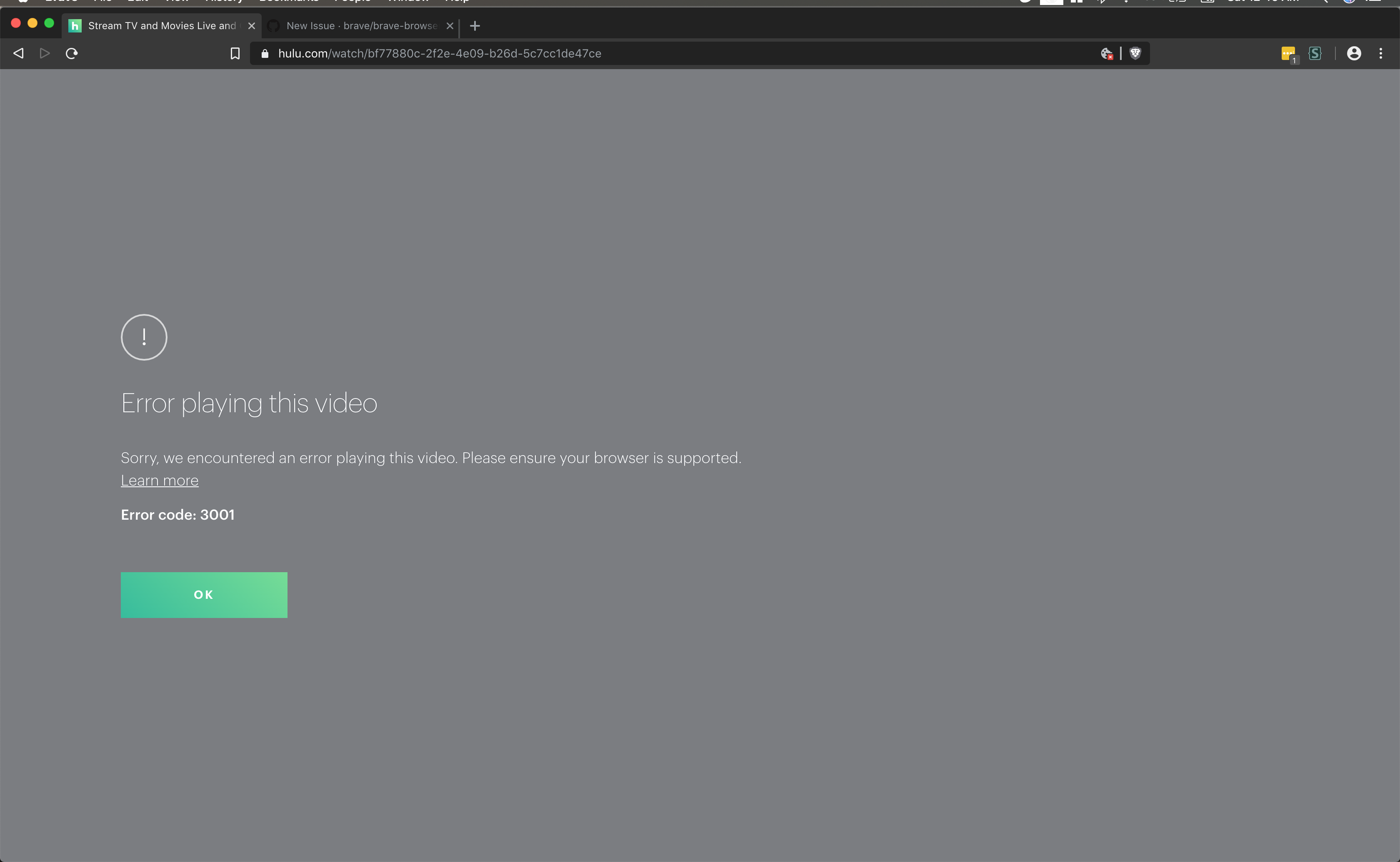
Task: Go back to previous page
Action: click(x=19, y=54)
